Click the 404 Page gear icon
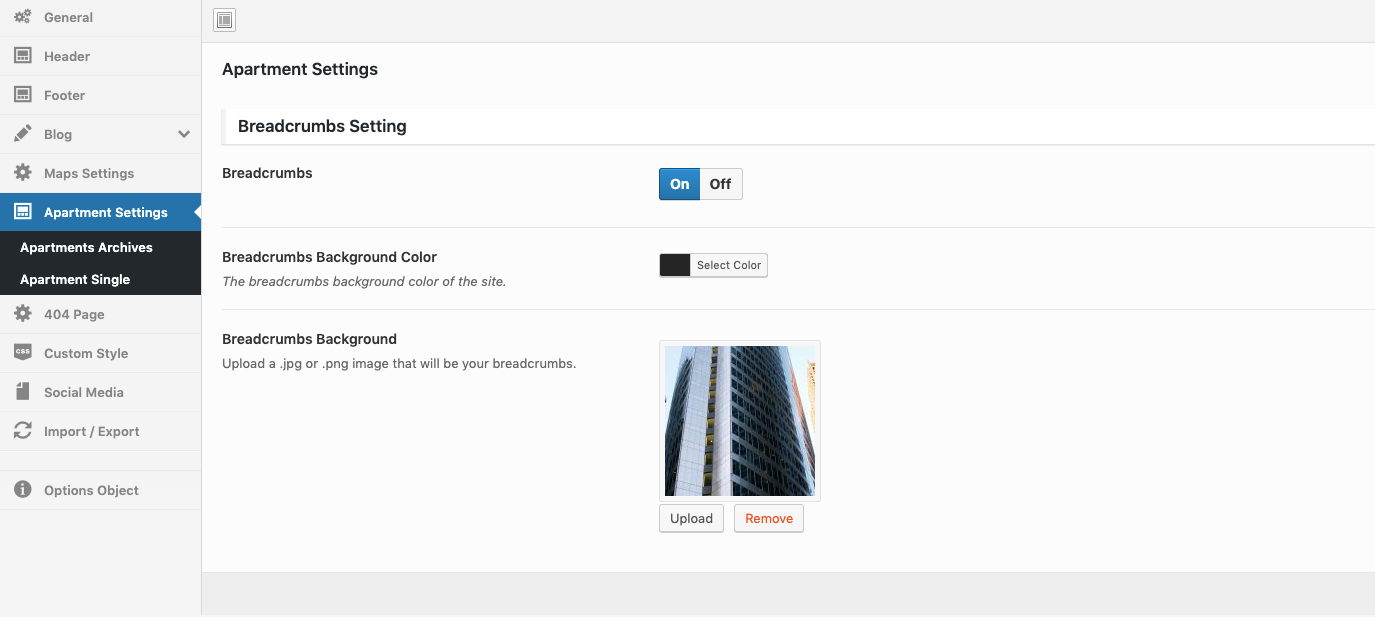The image size is (1375, 617). point(22,314)
